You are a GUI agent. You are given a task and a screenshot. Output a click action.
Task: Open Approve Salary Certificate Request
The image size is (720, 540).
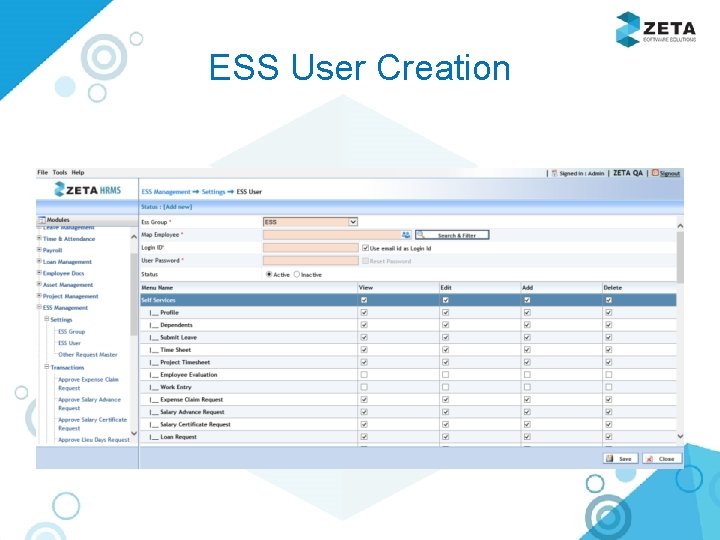pos(92,424)
